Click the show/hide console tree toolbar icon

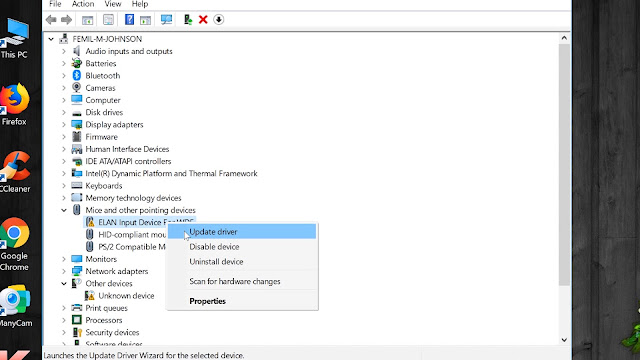click(87, 20)
